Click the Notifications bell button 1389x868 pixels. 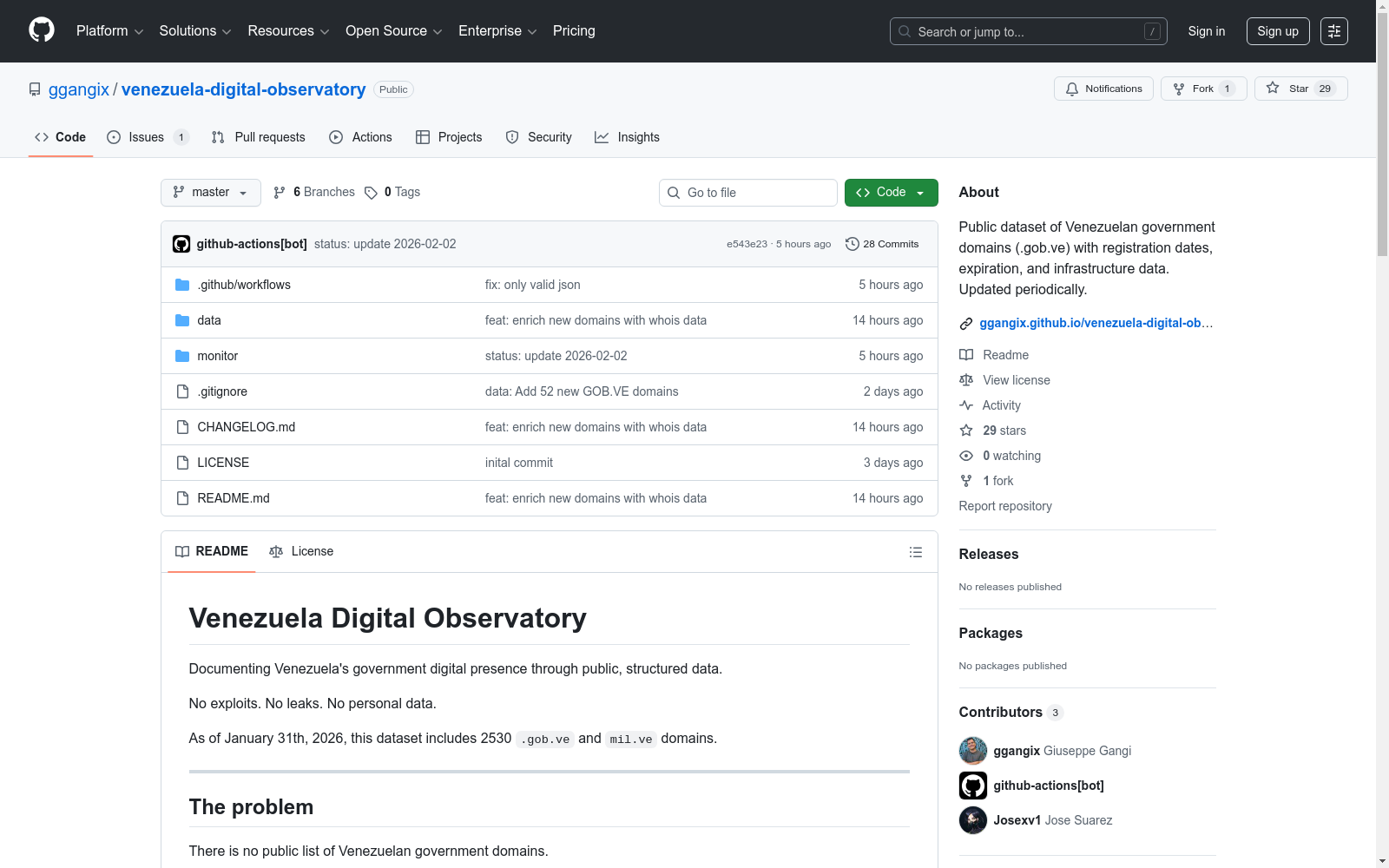coord(1103,89)
